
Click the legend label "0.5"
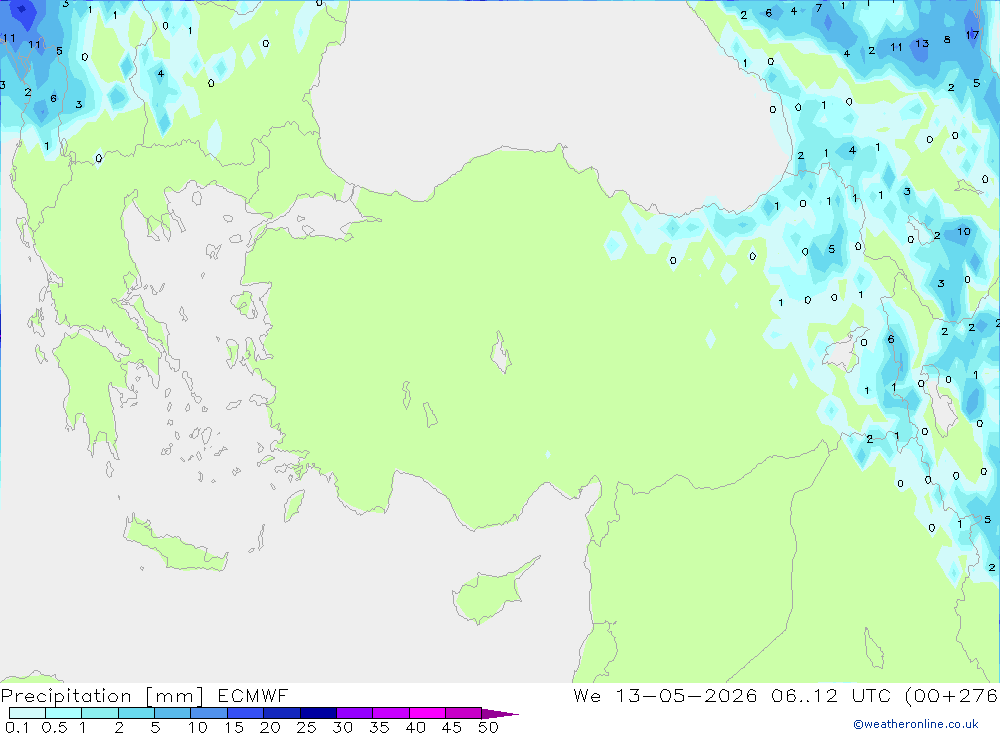point(54,727)
